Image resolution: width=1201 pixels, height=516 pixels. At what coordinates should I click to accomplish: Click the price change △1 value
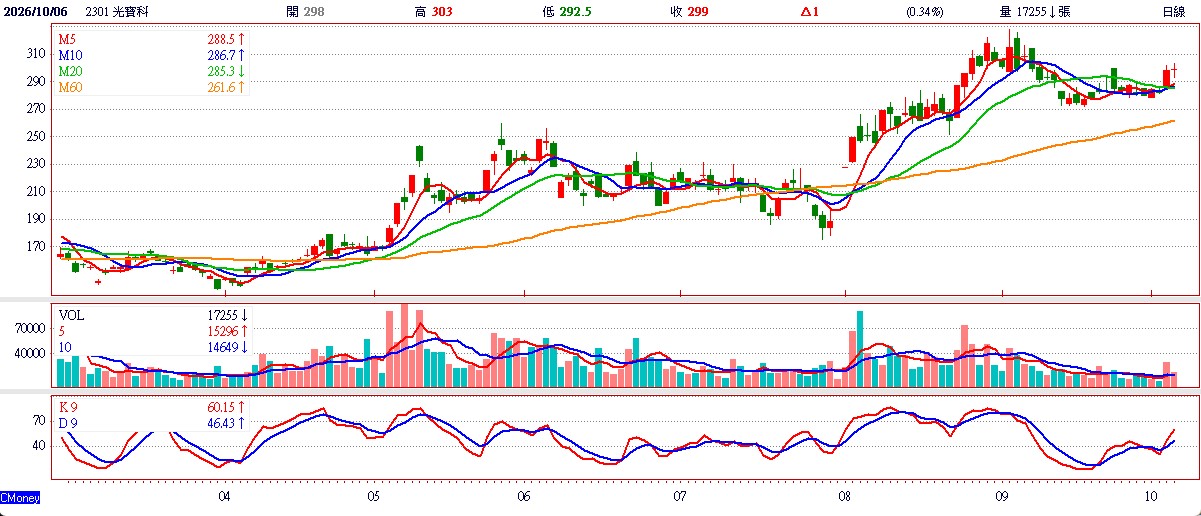pyautogui.click(x=810, y=11)
